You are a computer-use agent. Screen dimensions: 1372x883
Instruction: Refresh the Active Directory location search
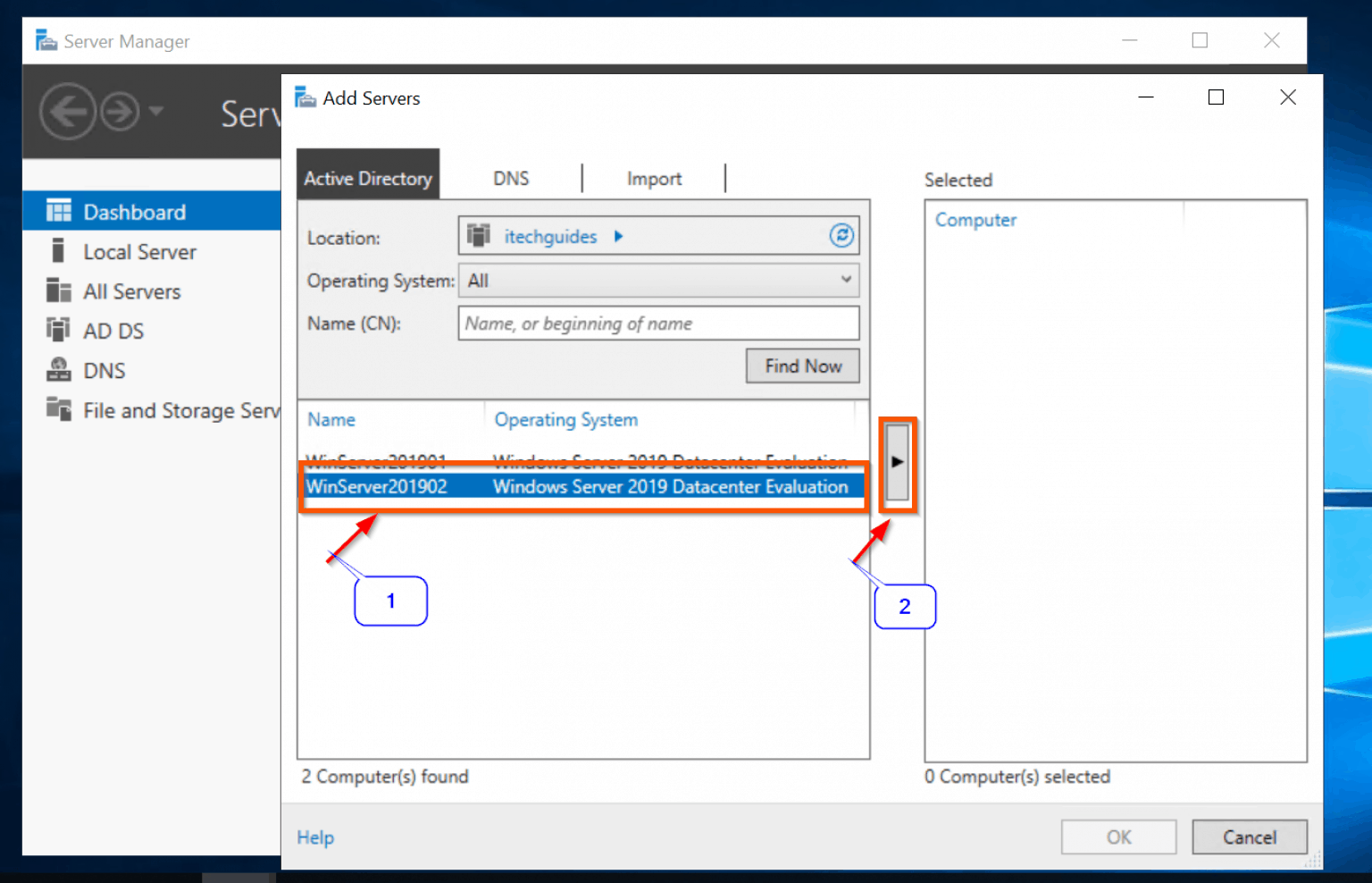[841, 235]
